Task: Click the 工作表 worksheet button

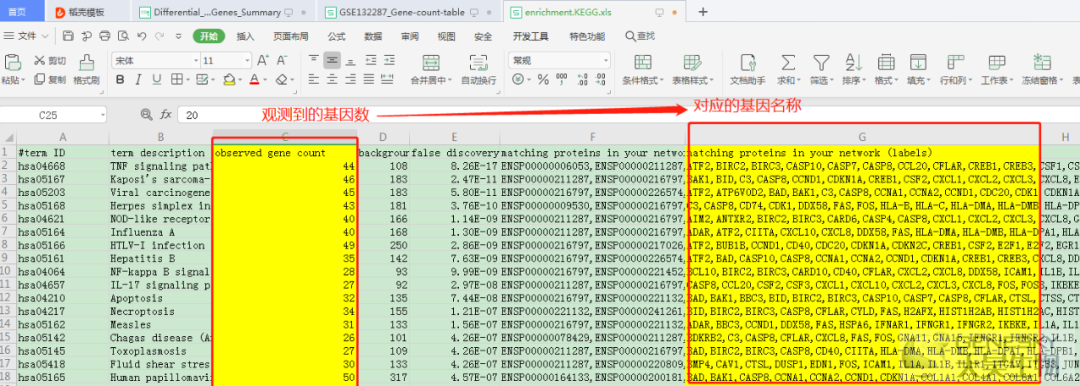Action: 996,70
